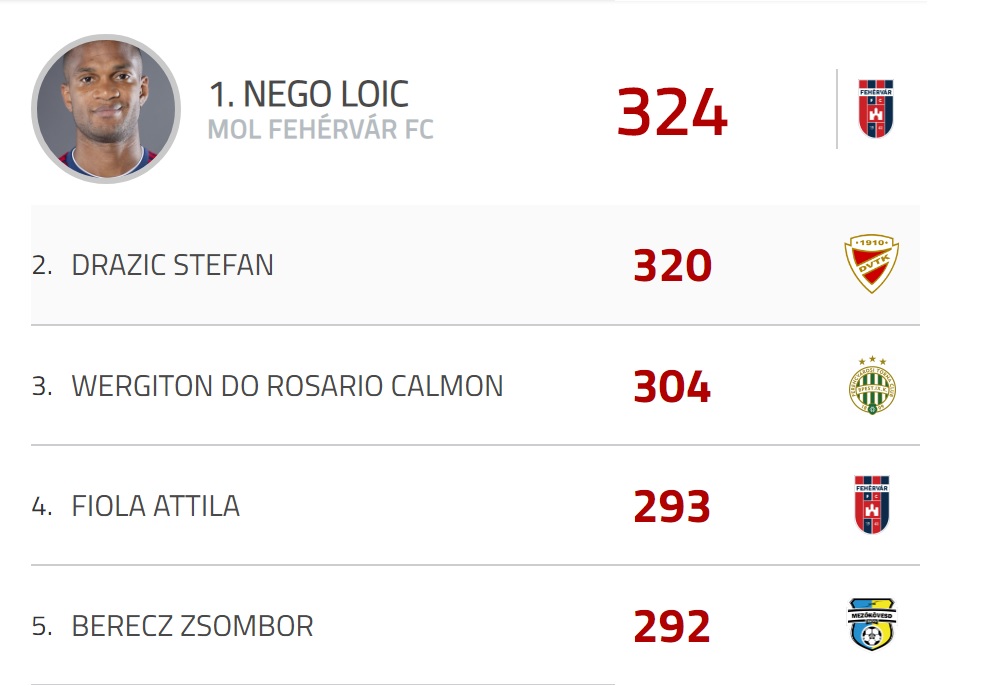The width and height of the screenshot is (984, 686).
Task: Select WERGITON DO ROSARIO CALMON name
Action: coord(287,386)
